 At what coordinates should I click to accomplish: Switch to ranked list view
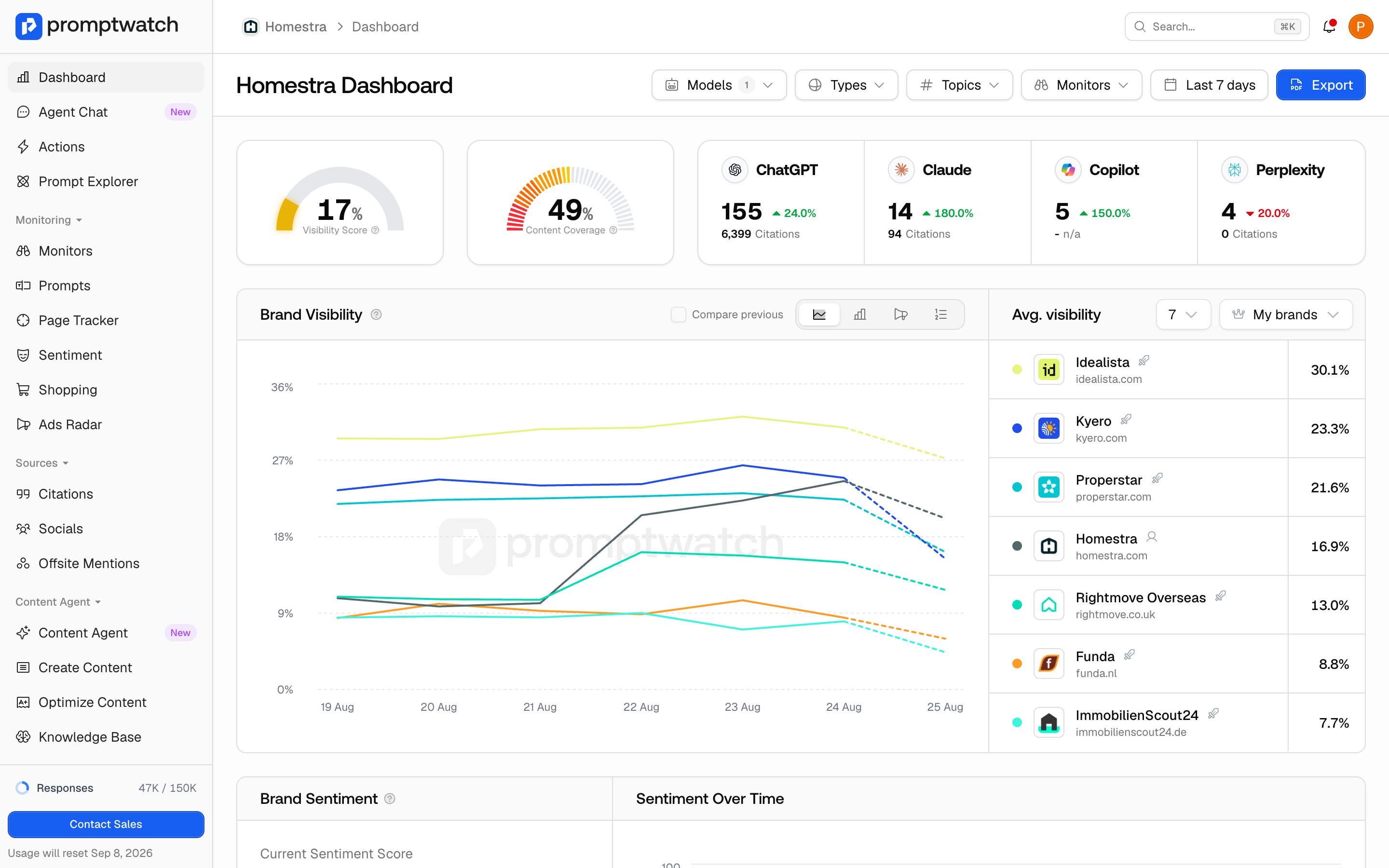[x=941, y=314]
